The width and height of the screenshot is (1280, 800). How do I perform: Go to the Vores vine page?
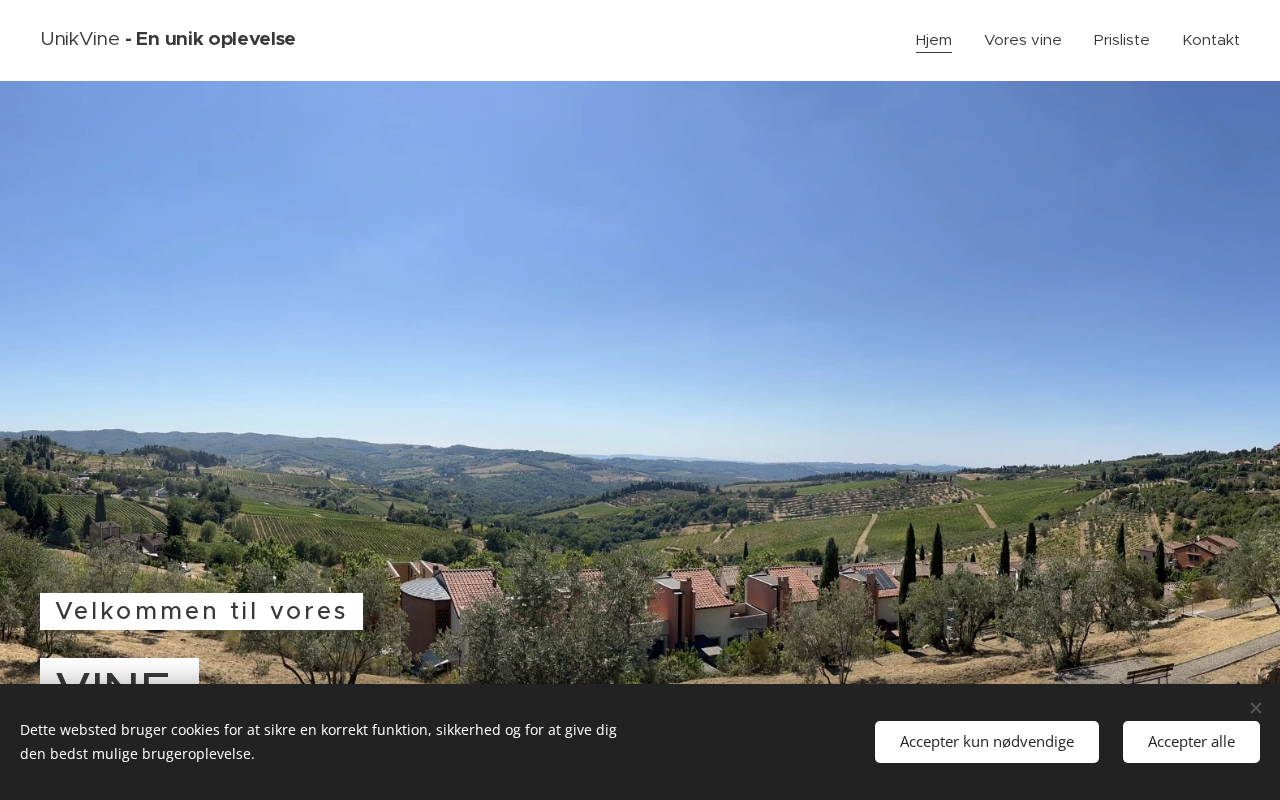coord(1023,40)
